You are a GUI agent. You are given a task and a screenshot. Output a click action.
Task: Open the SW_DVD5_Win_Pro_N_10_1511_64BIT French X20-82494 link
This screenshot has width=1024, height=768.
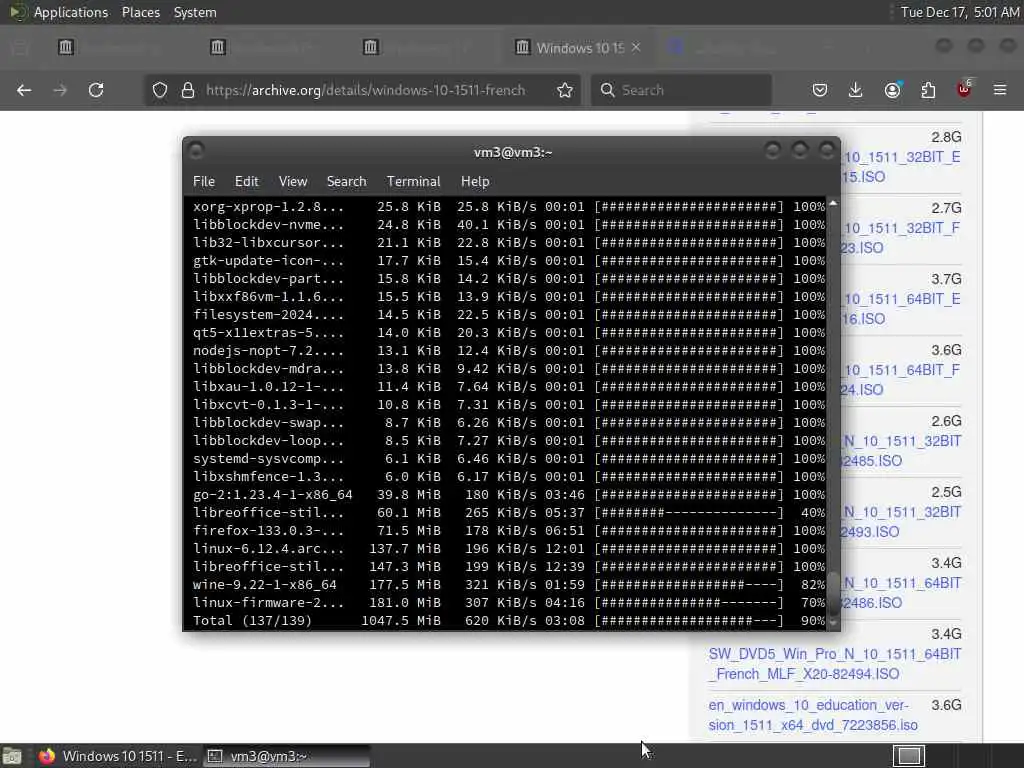click(835, 664)
